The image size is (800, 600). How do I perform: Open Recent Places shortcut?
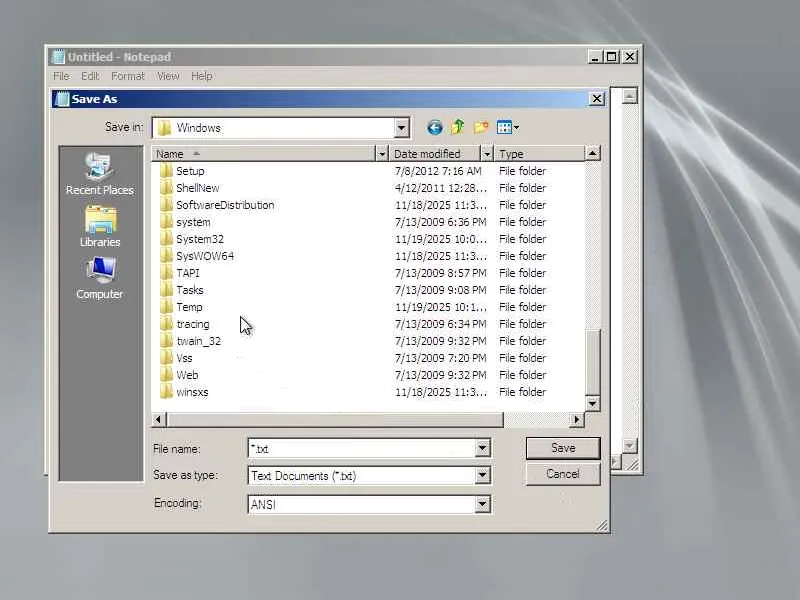point(99,174)
